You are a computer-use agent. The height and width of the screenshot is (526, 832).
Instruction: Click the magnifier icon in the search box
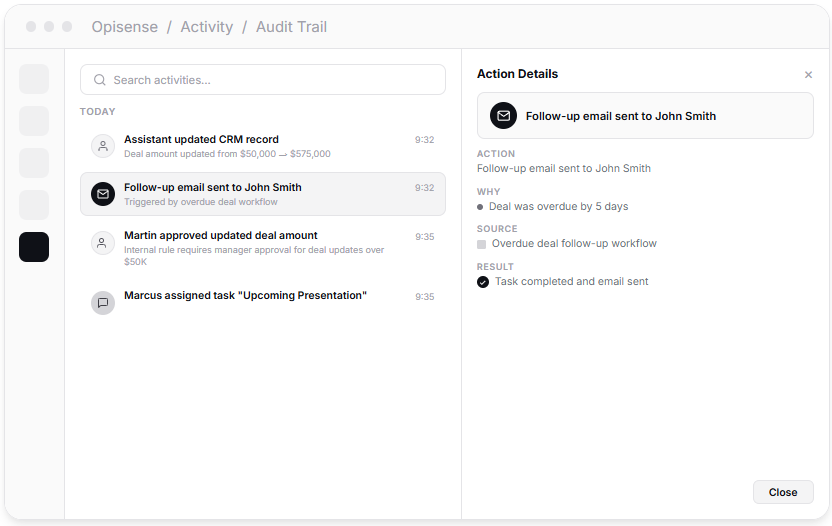[x=100, y=80]
